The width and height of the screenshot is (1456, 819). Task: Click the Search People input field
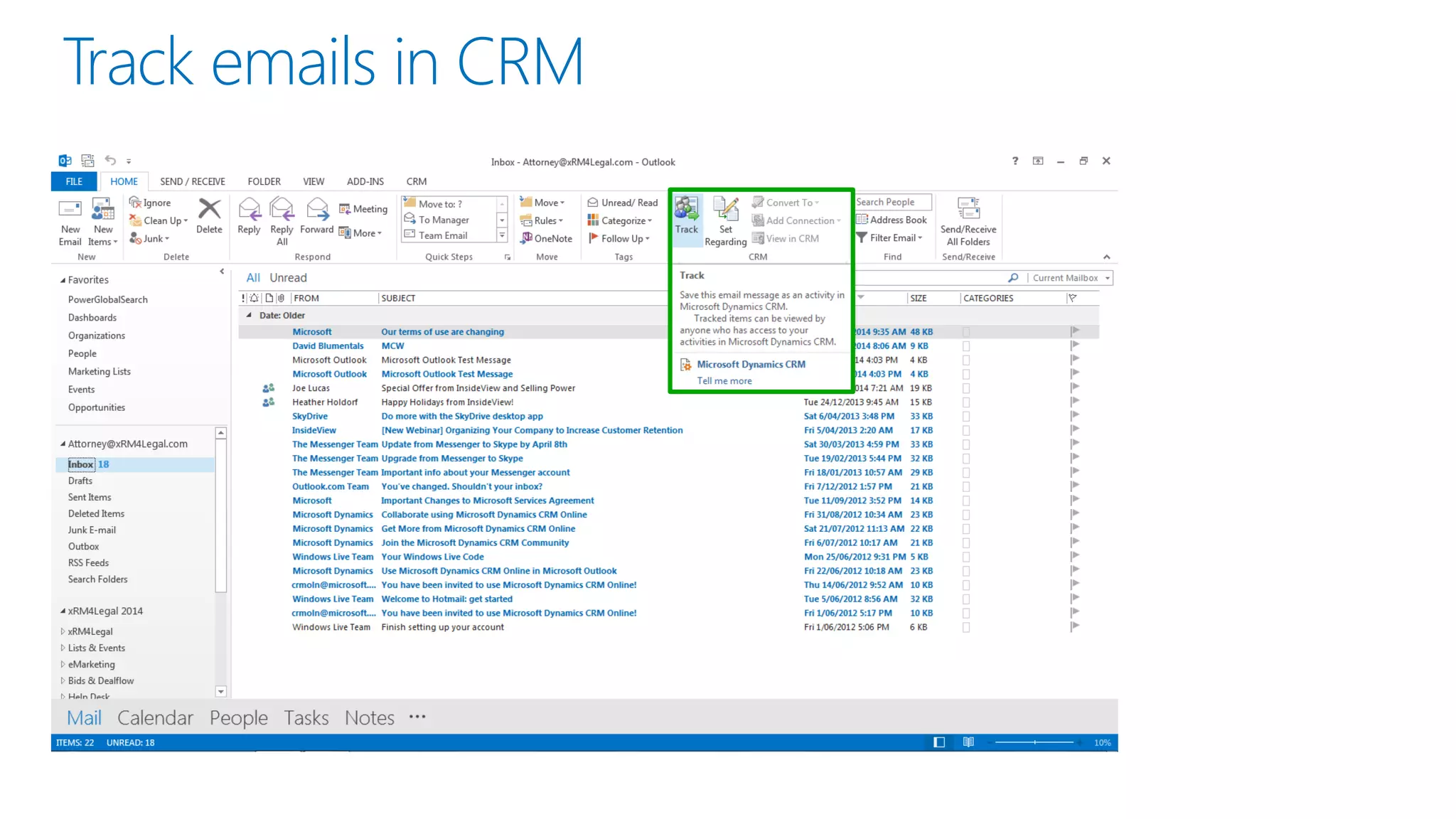[893, 202]
